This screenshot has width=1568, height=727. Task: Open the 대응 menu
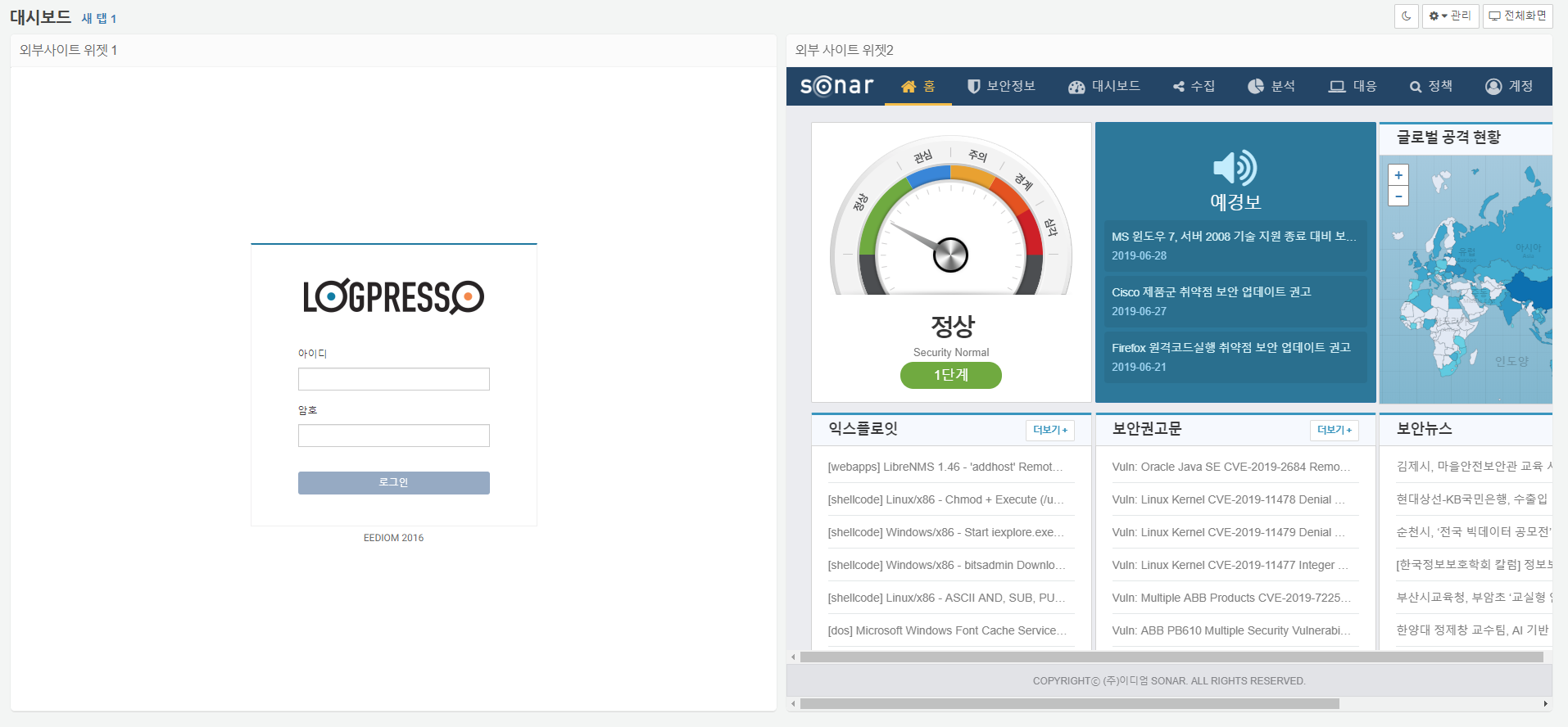tap(1353, 86)
